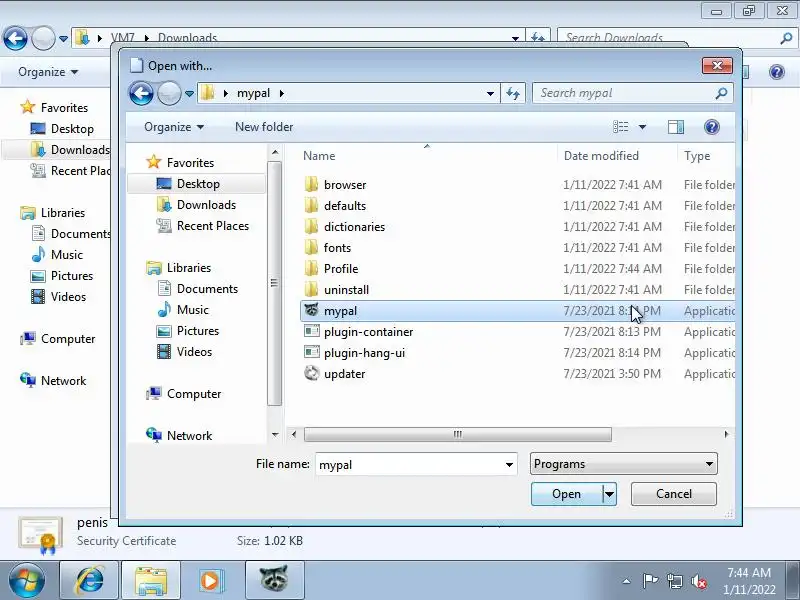The width and height of the screenshot is (800, 600).
Task: Open Windows Media Player from taskbar
Action: pos(210,580)
